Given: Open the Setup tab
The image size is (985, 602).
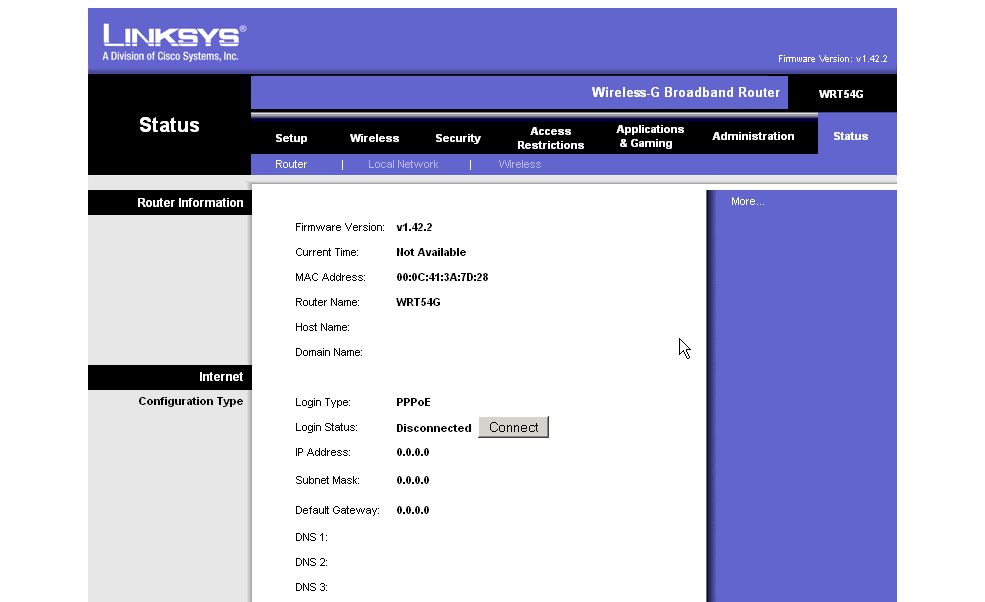Looking at the screenshot, I should pyautogui.click(x=291, y=138).
